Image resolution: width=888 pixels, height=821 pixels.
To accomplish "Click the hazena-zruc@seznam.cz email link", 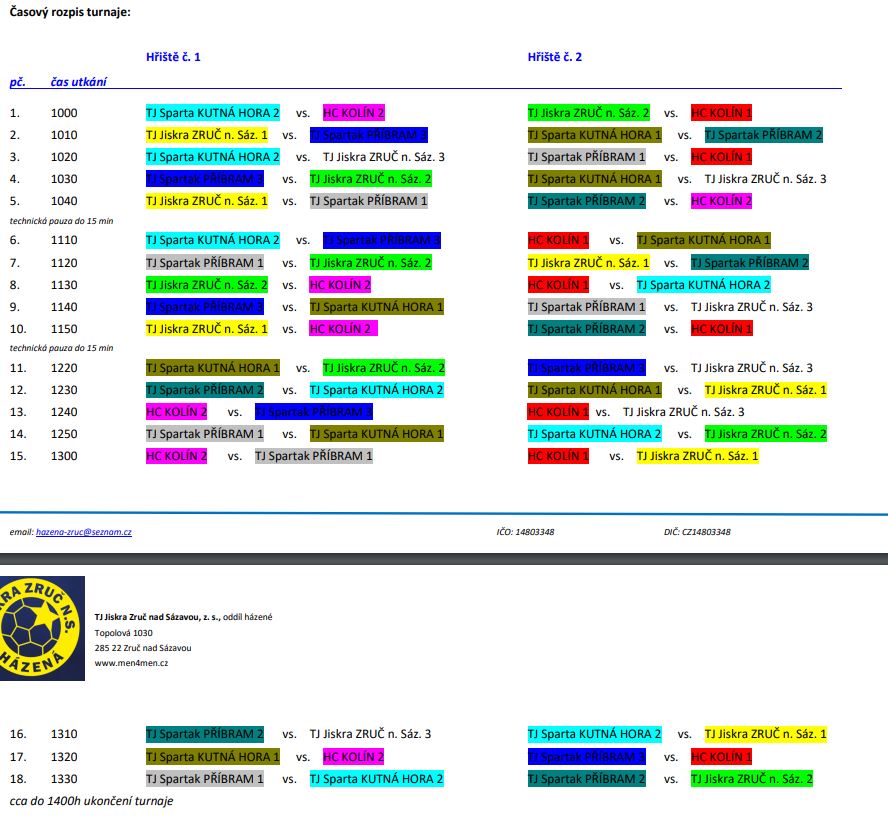I will point(84,532).
